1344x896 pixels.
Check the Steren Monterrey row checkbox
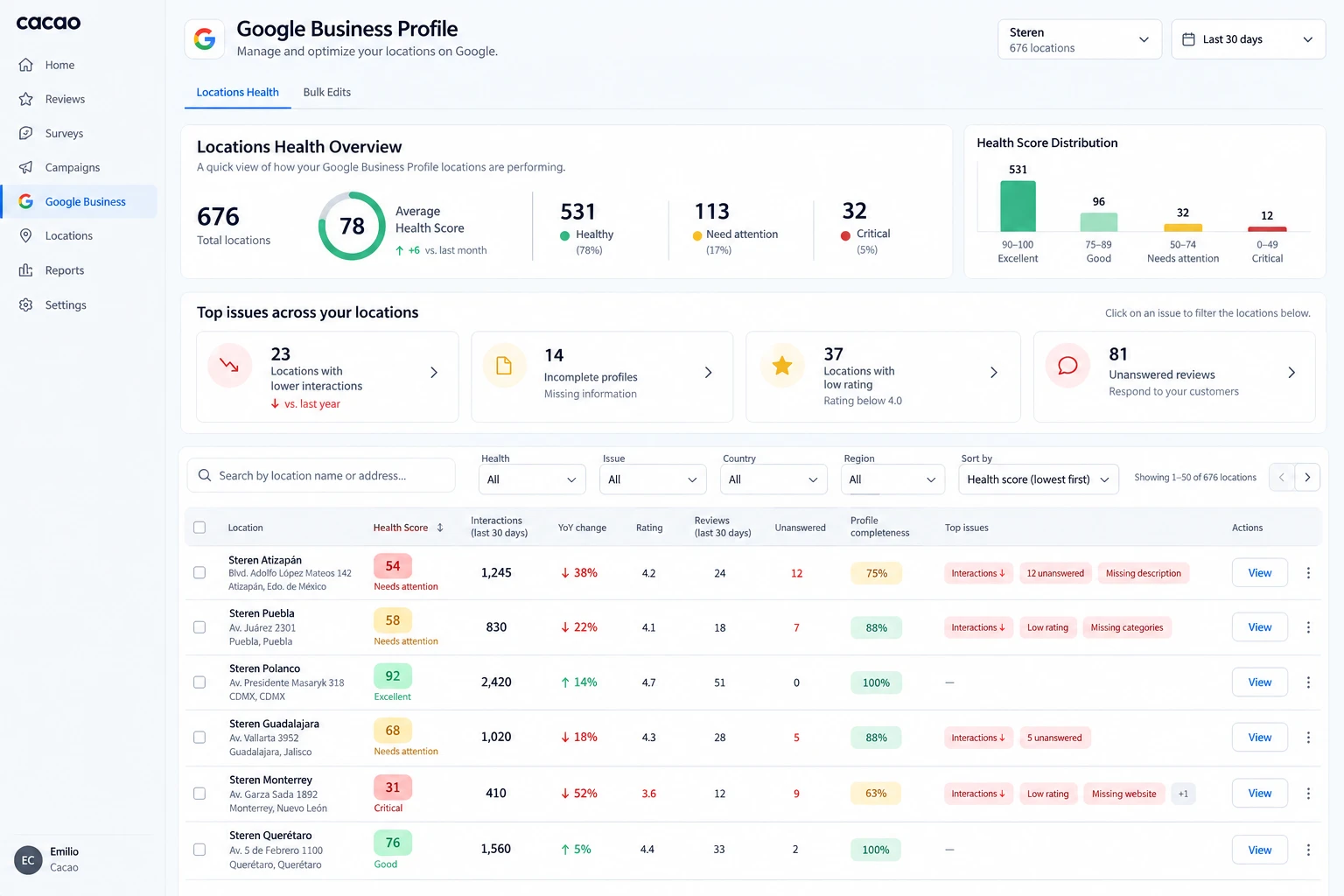tap(199, 794)
